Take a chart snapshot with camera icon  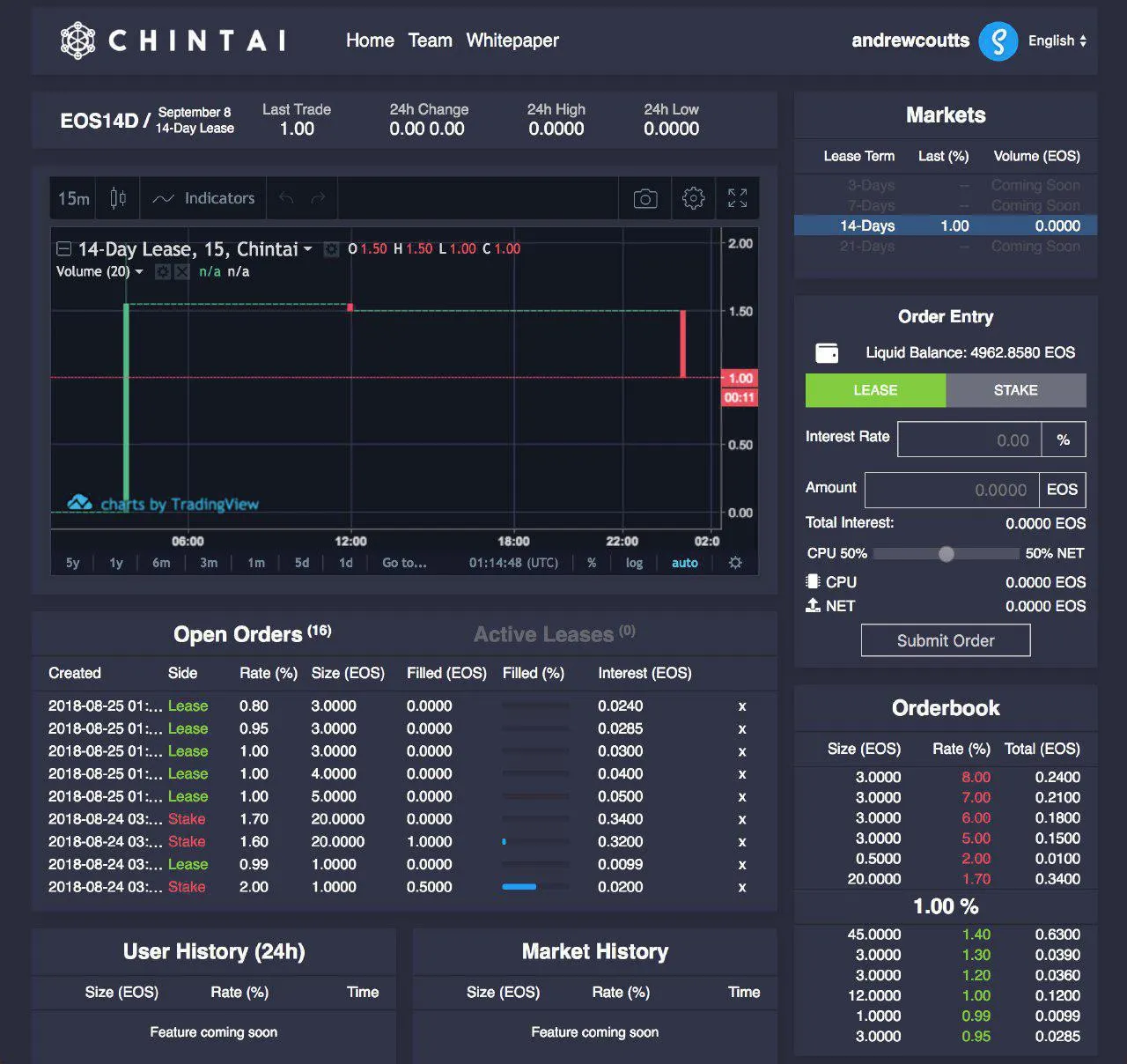coord(645,198)
